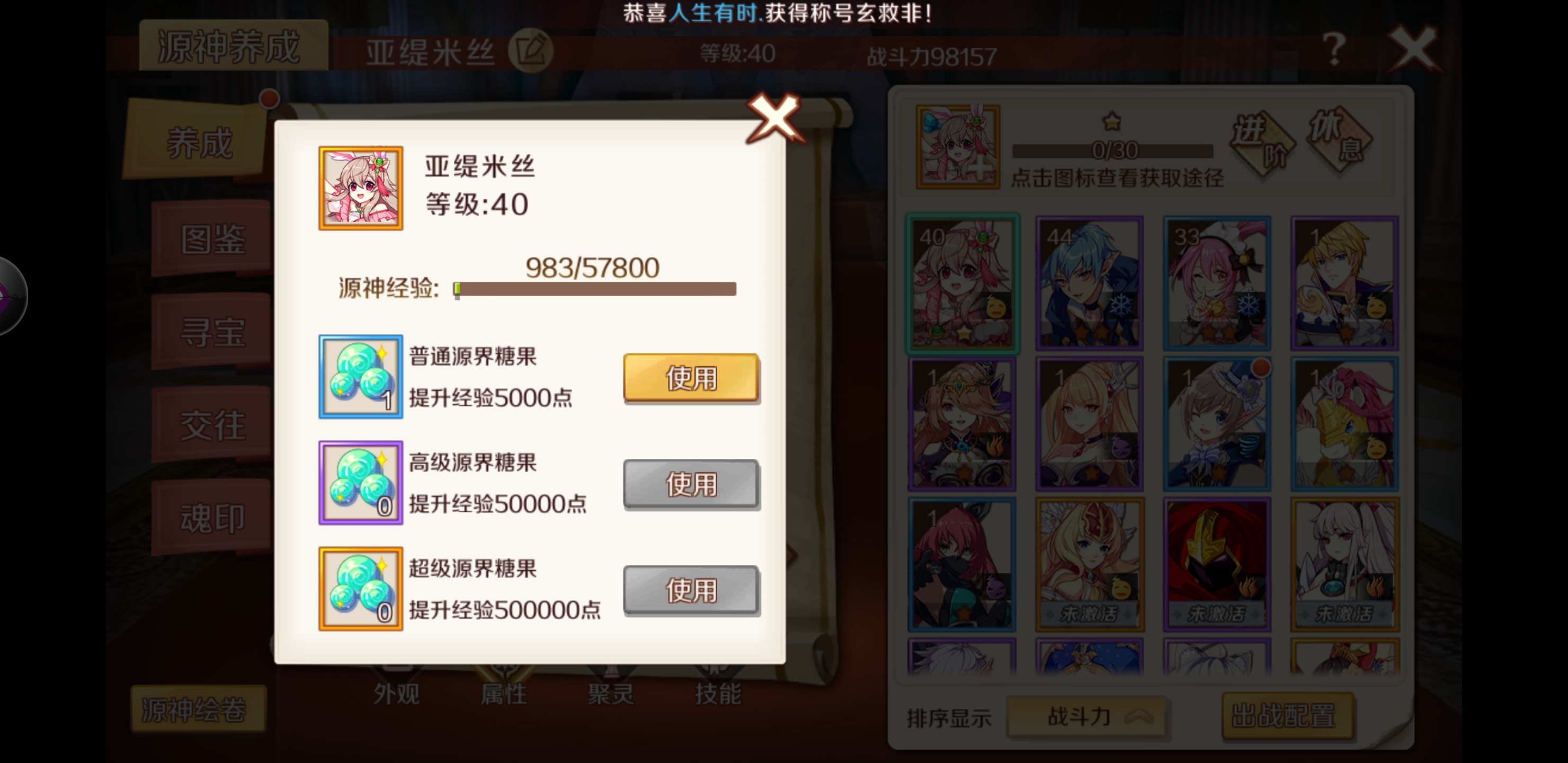Click the 普通源界糖果 candy item icon
Image resolution: width=1568 pixels, height=763 pixels.
(x=360, y=376)
